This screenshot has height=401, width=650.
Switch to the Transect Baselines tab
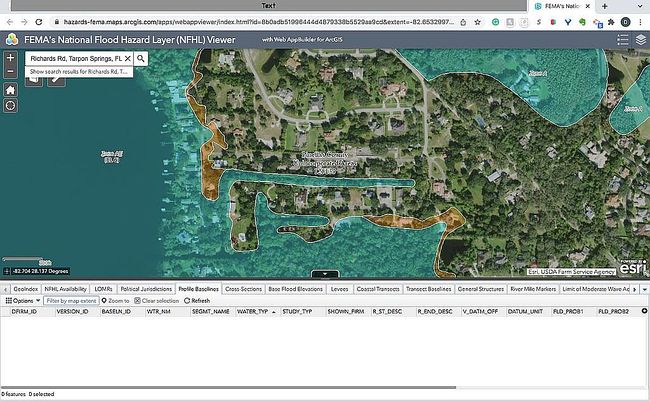point(429,289)
